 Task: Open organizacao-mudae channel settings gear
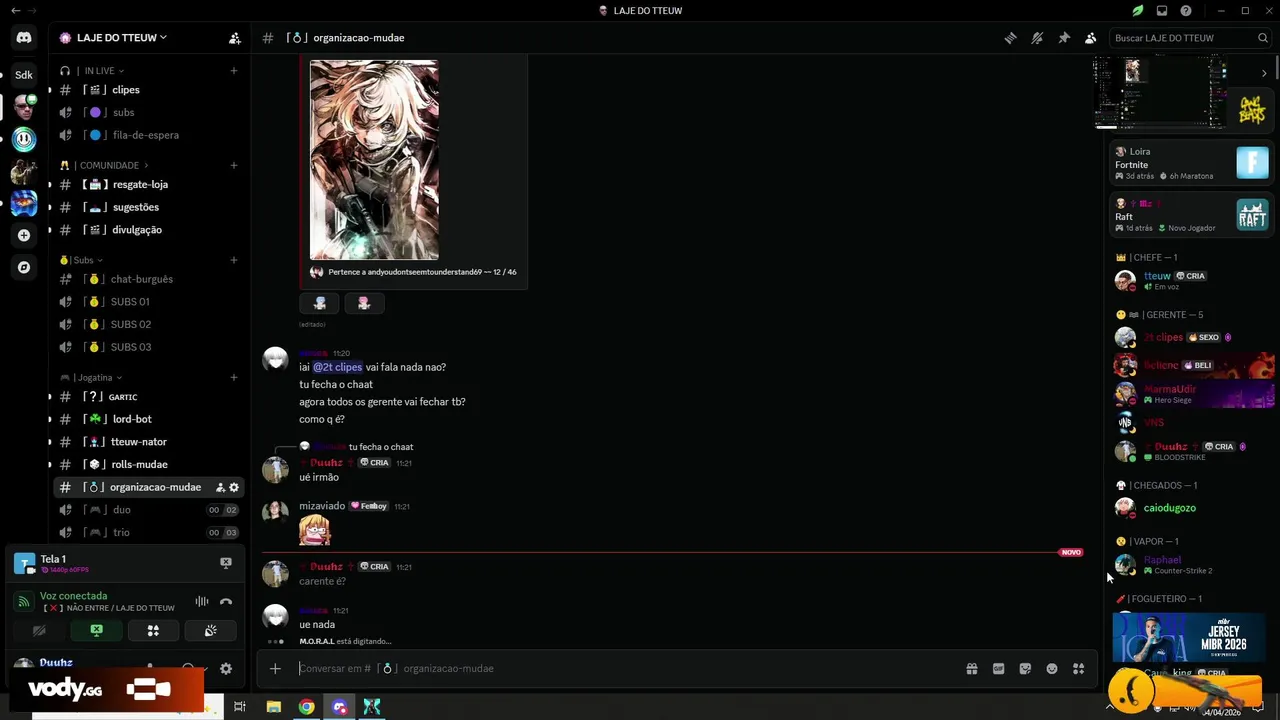pos(234,487)
